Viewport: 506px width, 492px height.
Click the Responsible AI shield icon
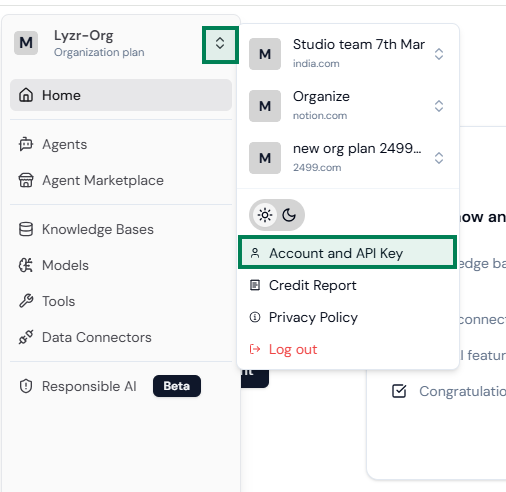coord(26,386)
